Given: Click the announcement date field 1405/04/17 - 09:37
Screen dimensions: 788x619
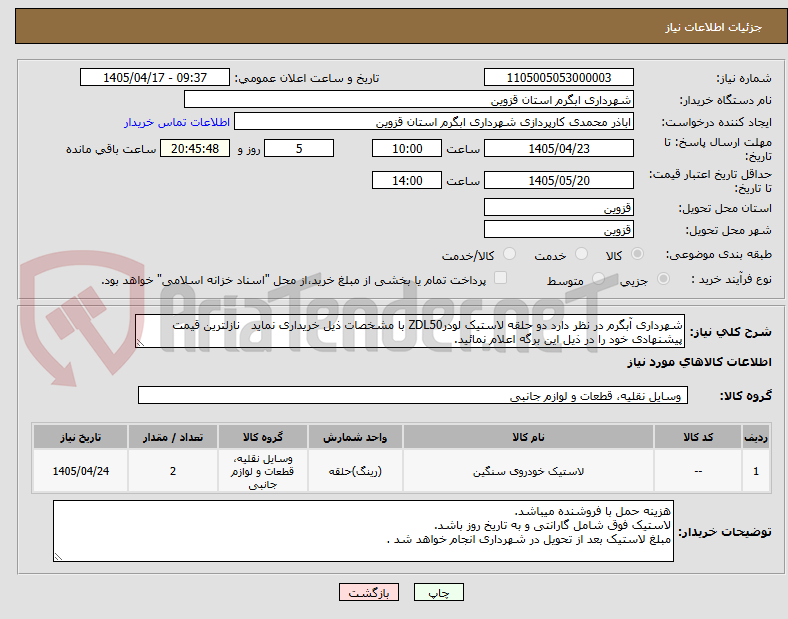Looking at the screenshot, I should click(x=155, y=77).
